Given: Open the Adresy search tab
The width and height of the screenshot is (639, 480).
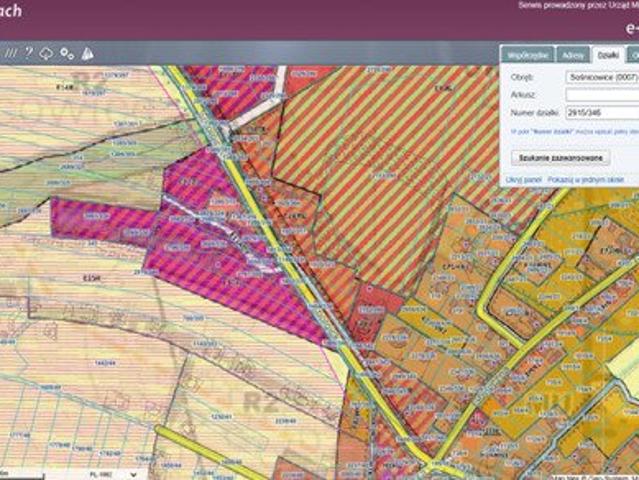Looking at the screenshot, I should [x=574, y=54].
